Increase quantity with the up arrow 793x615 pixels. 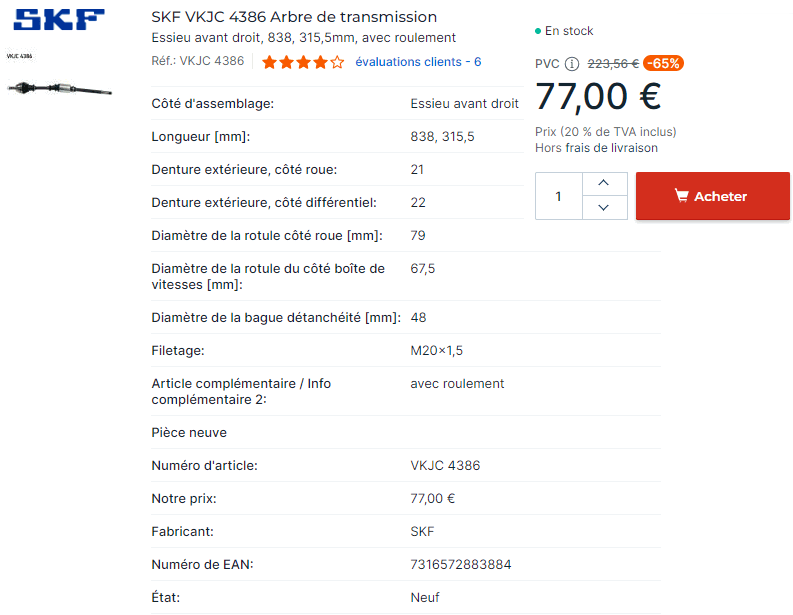coord(603,183)
